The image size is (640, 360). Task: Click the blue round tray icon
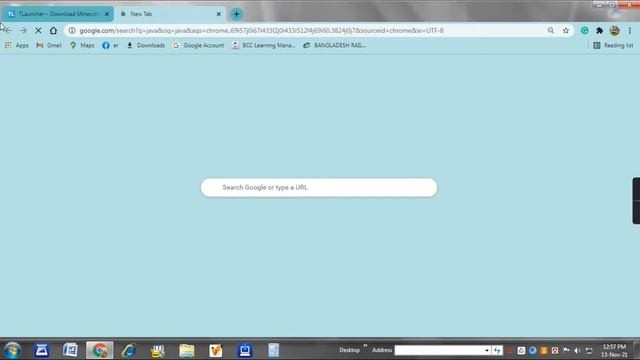pos(533,350)
